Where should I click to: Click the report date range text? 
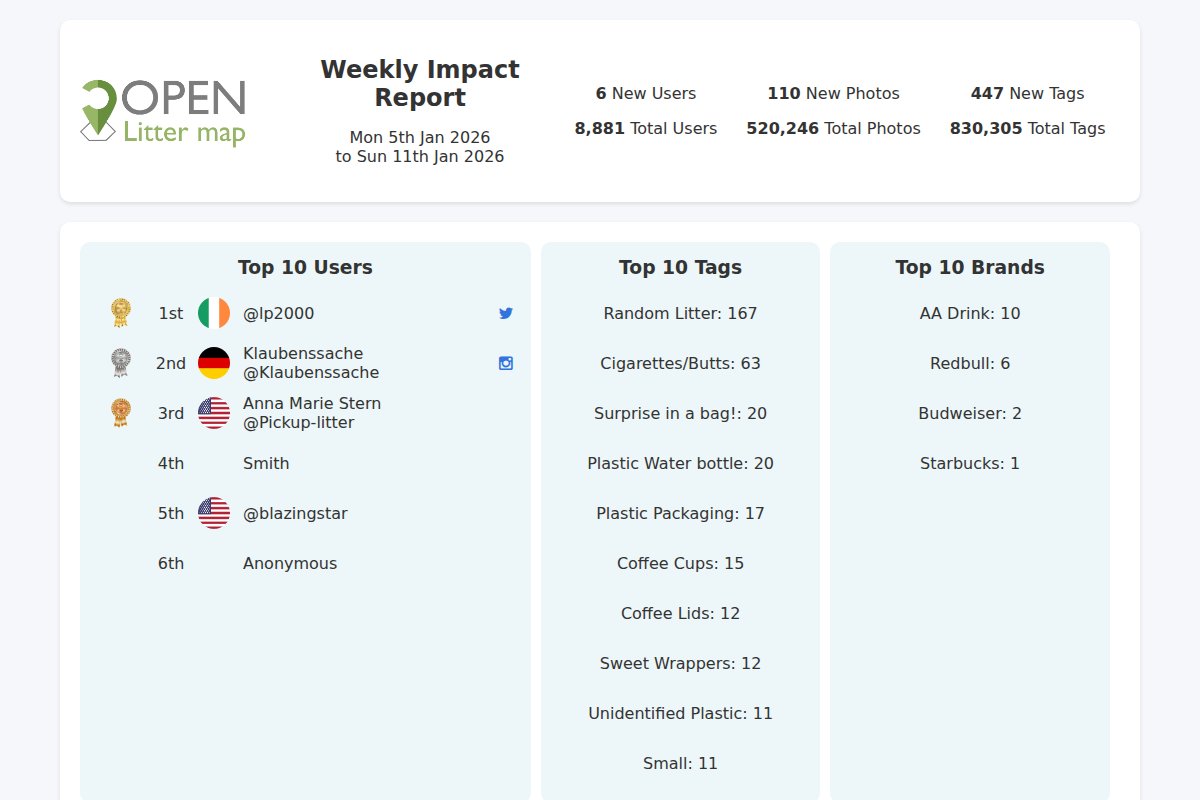pyautogui.click(x=420, y=147)
